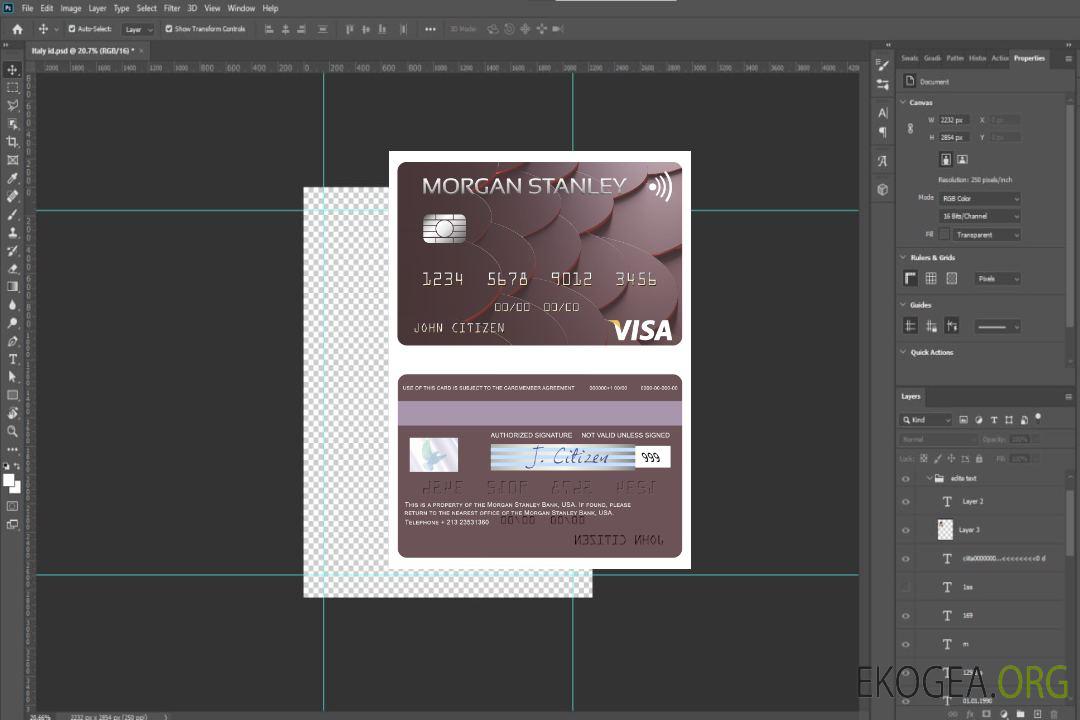Screen dimensions: 1080x720
Task: Click the delete layer trash icon
Action: tap(1054, 714)
